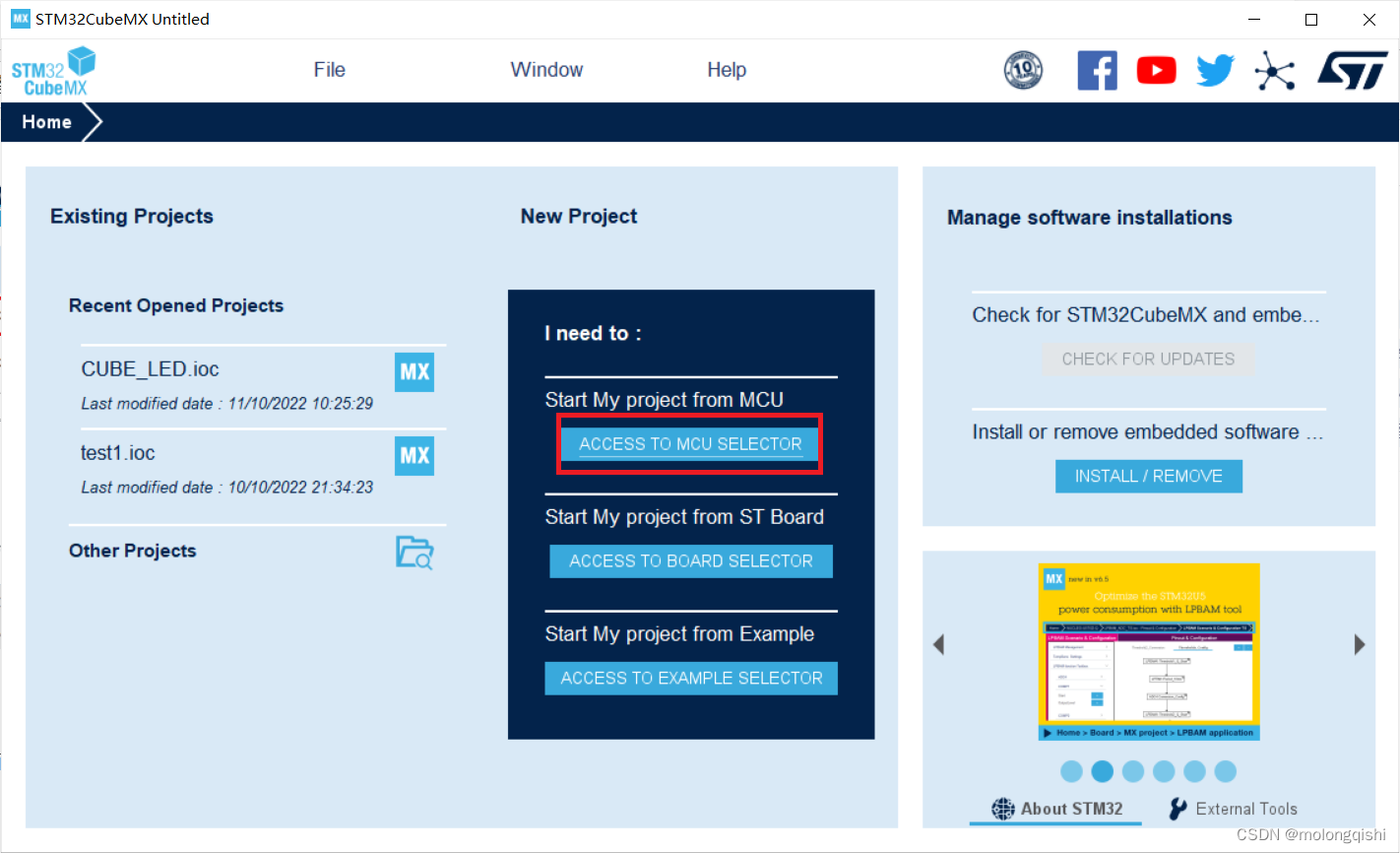
Task: Minimize the STM32CubeMX window
Action: (1254, 20)
